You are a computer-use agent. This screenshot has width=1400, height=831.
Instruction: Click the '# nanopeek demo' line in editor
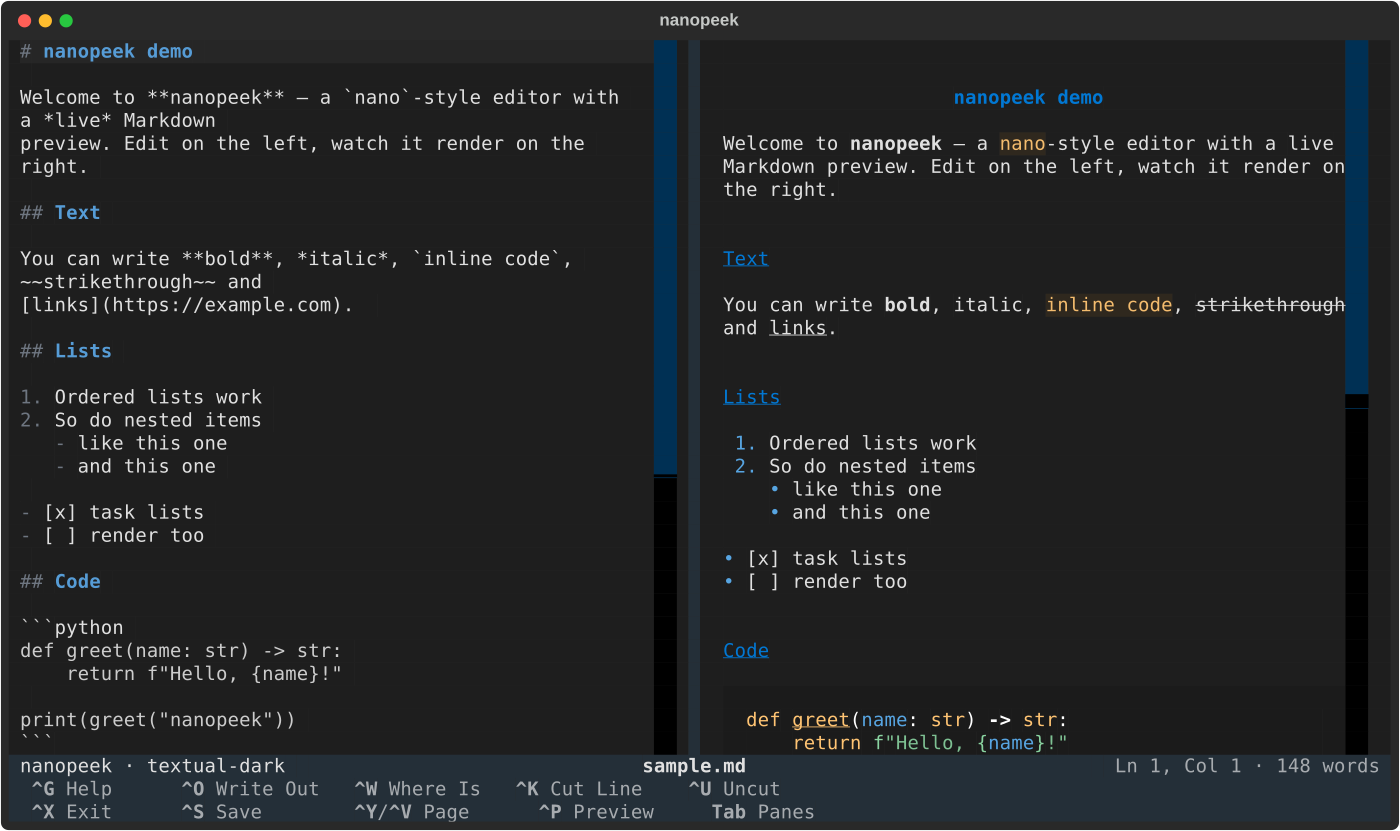coord(106,51)
